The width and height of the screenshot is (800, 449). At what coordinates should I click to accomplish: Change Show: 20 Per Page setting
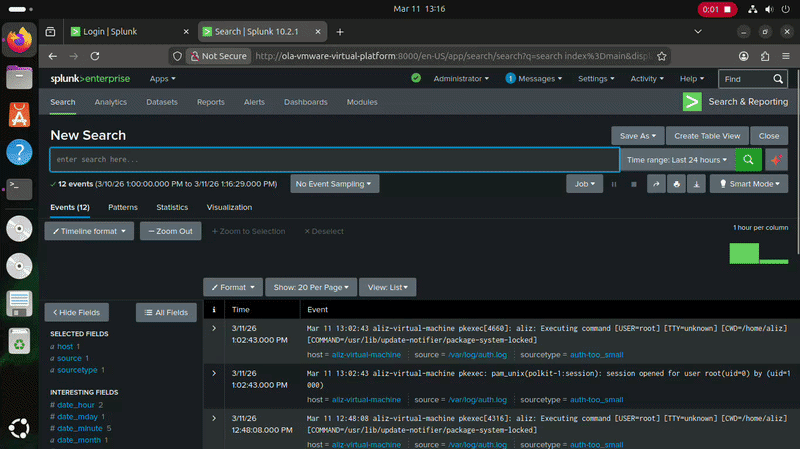click(x=311, y=287)
